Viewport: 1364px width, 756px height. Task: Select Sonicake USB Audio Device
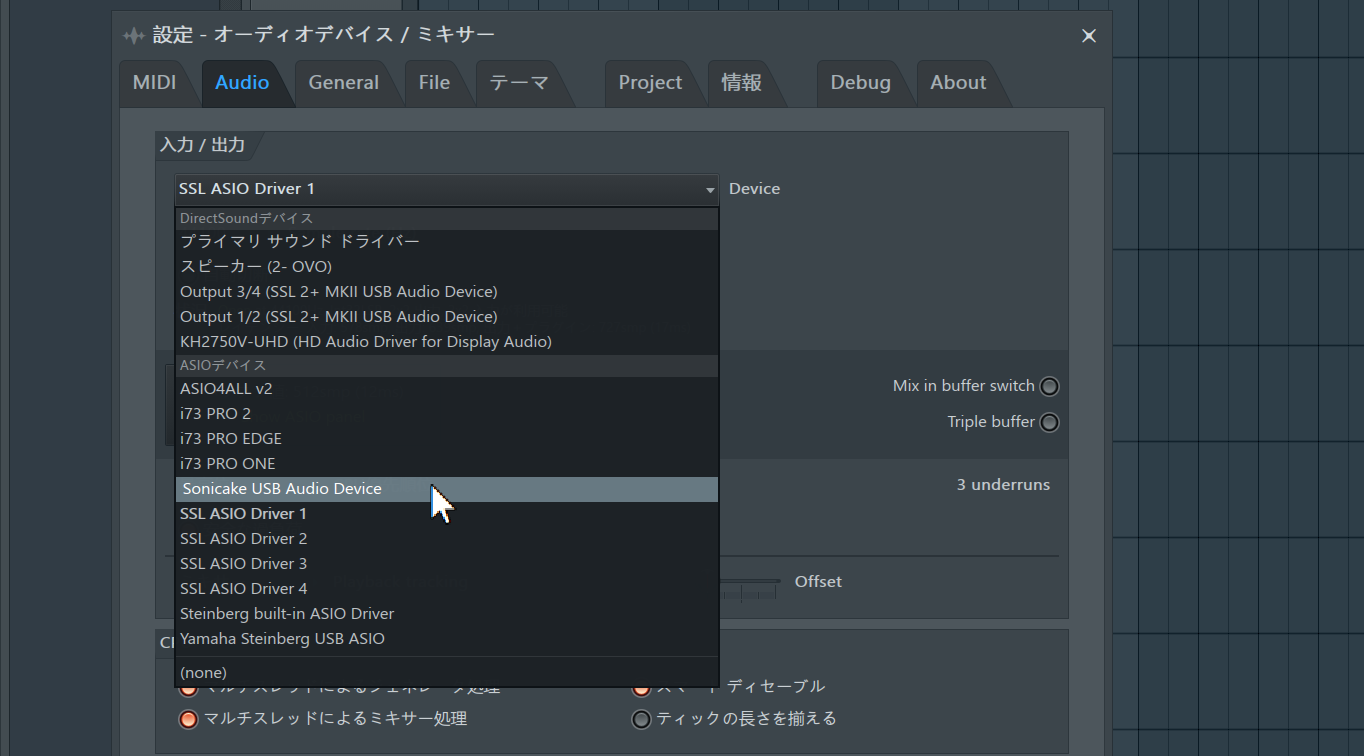coord(447,489)
